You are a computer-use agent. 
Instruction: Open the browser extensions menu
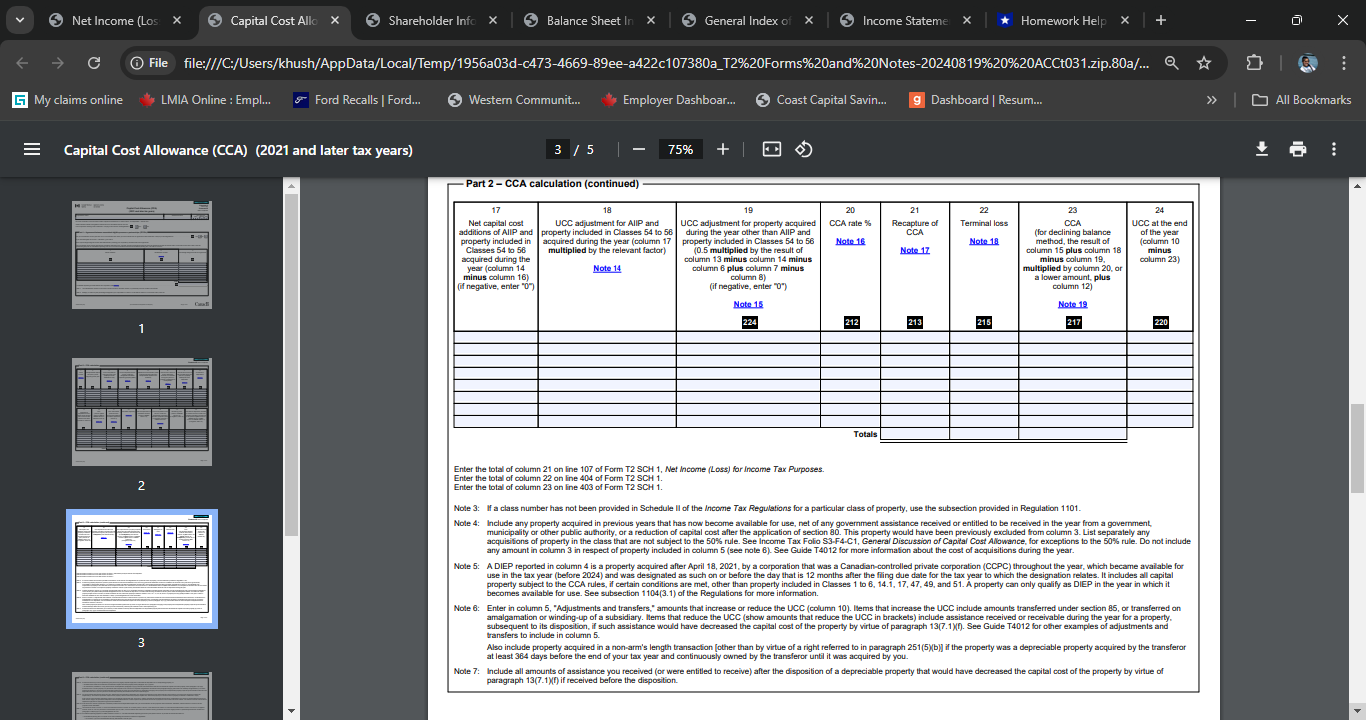click(x=1254, y=63)
